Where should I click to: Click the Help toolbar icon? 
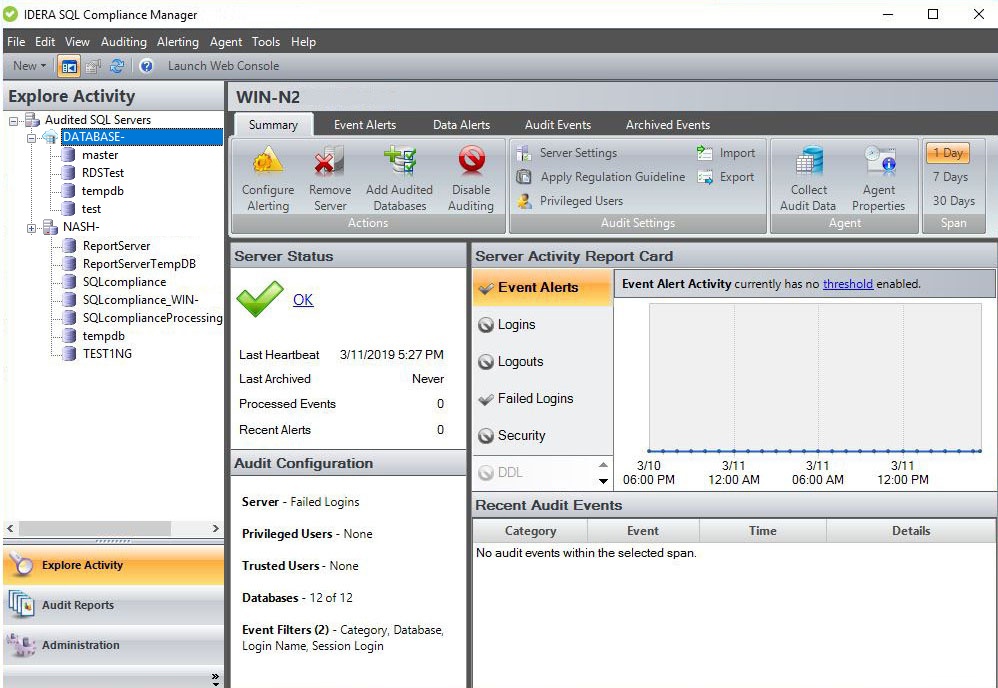coord(146,66)
